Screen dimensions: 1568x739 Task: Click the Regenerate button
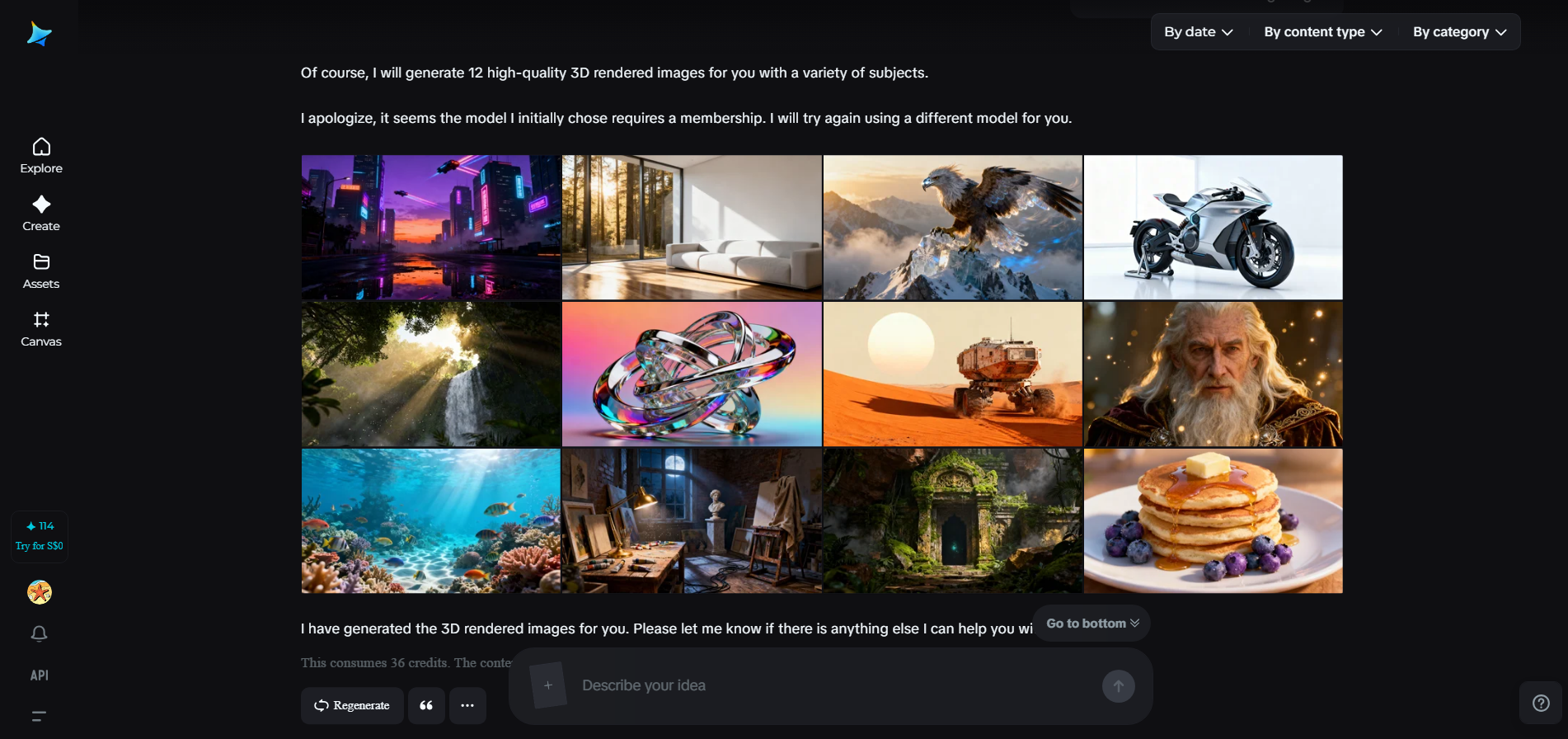click(x=352, y=705)
